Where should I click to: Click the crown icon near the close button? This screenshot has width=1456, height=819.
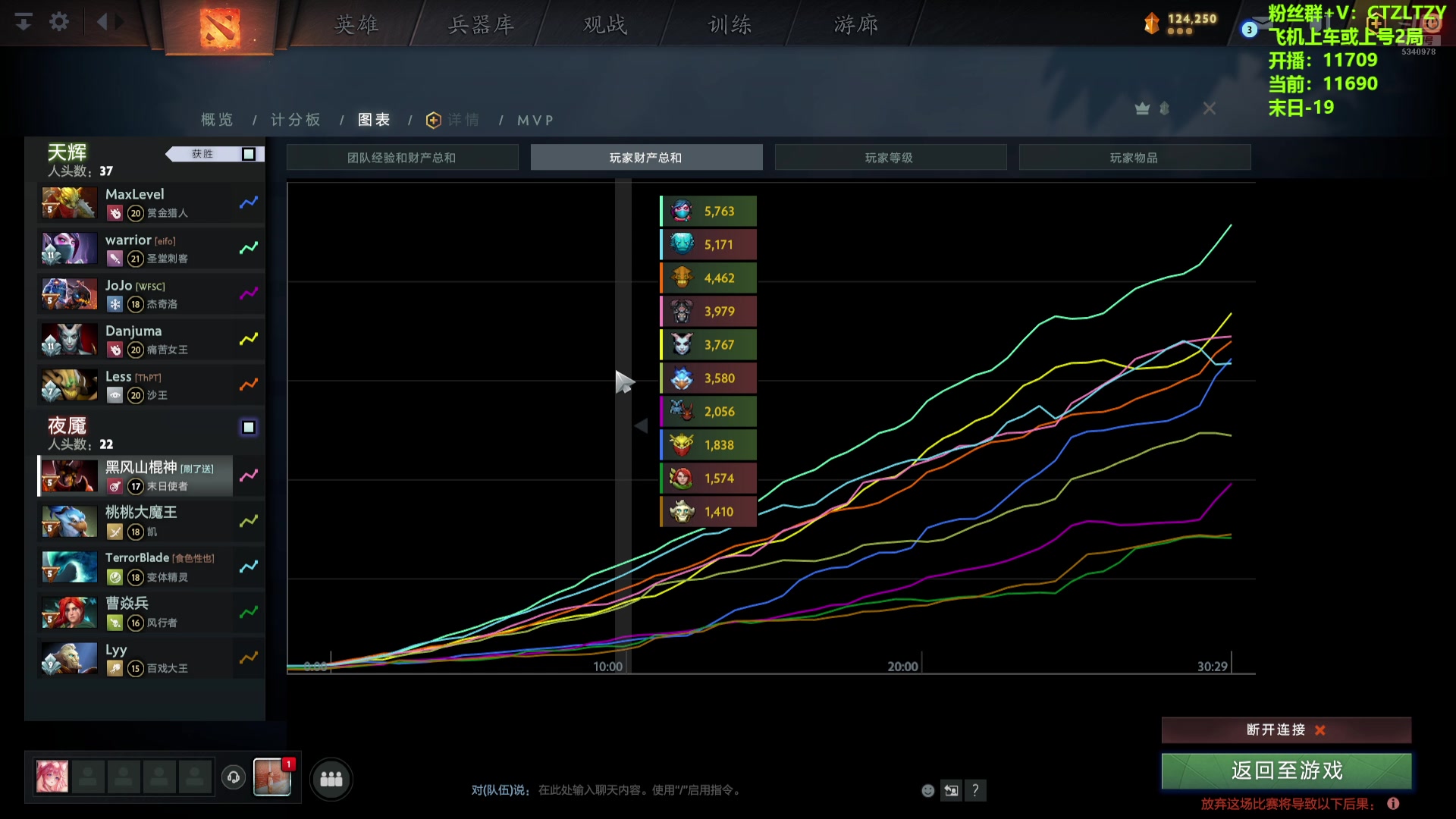(1142, 108)
